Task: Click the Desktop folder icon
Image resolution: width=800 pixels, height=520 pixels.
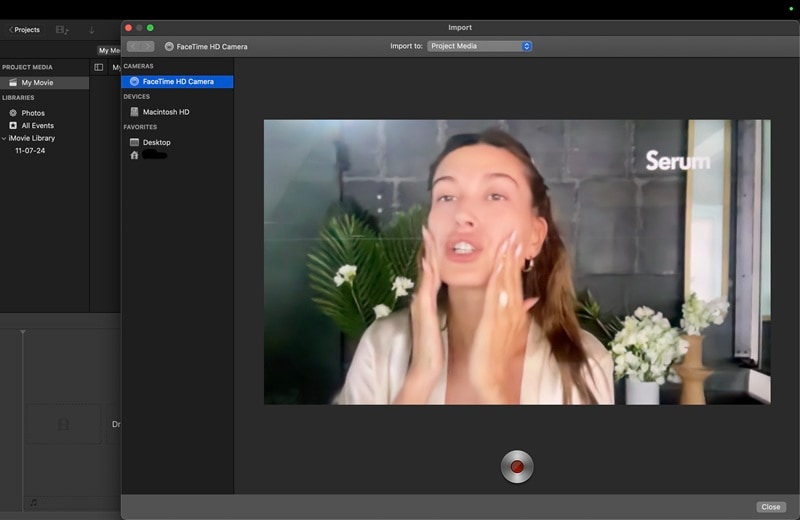Action: click(134, 142)
